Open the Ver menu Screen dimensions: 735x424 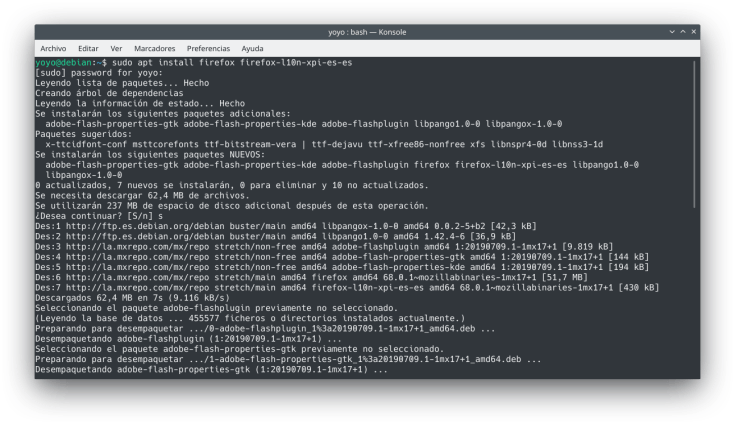click(x=116, y=48)
